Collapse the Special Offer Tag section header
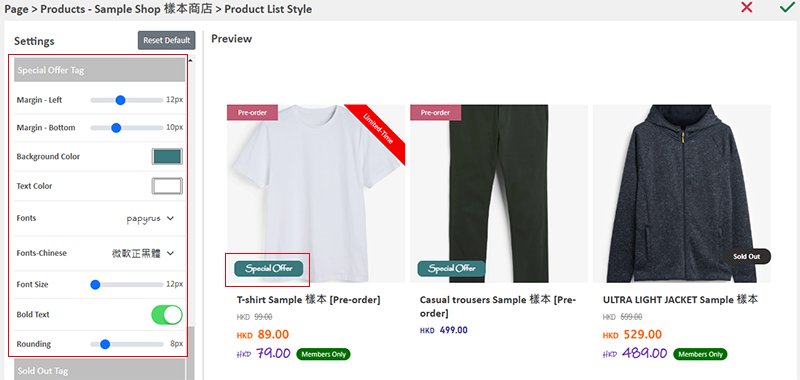Screen dimensions: 800x380 (99, 70)
